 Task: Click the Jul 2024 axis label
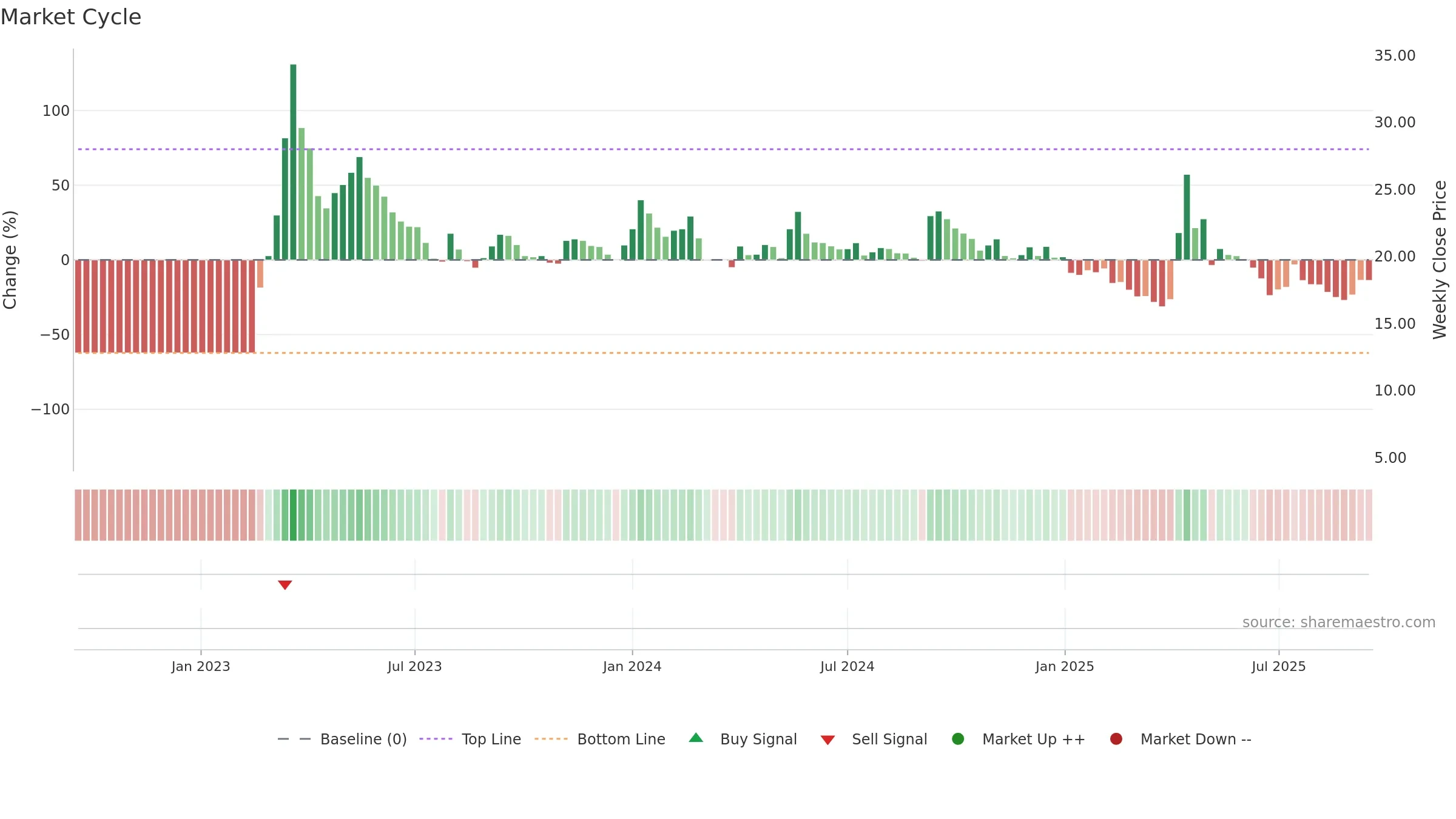coord(847,666)
